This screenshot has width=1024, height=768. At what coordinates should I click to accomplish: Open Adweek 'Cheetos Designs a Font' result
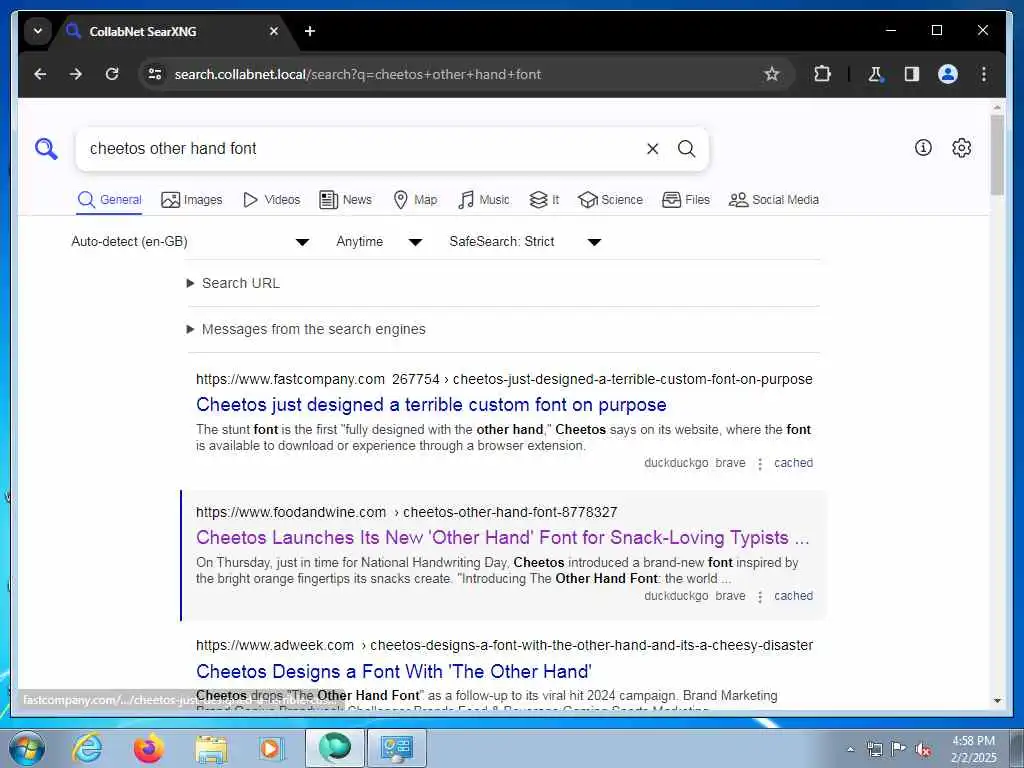pyautogui.click(x=394, y=671)
